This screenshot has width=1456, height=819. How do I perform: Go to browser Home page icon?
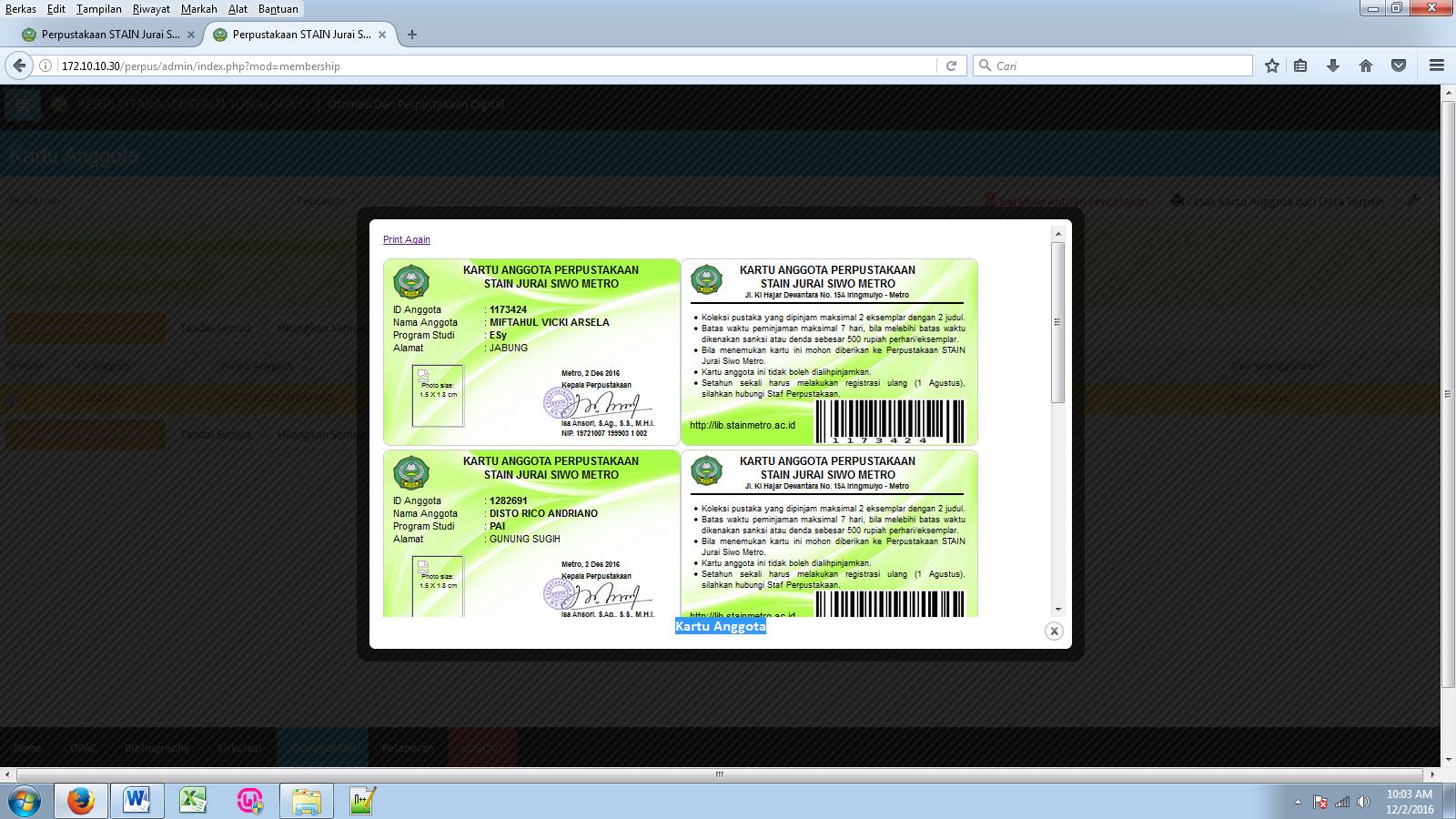point(1365,66)
